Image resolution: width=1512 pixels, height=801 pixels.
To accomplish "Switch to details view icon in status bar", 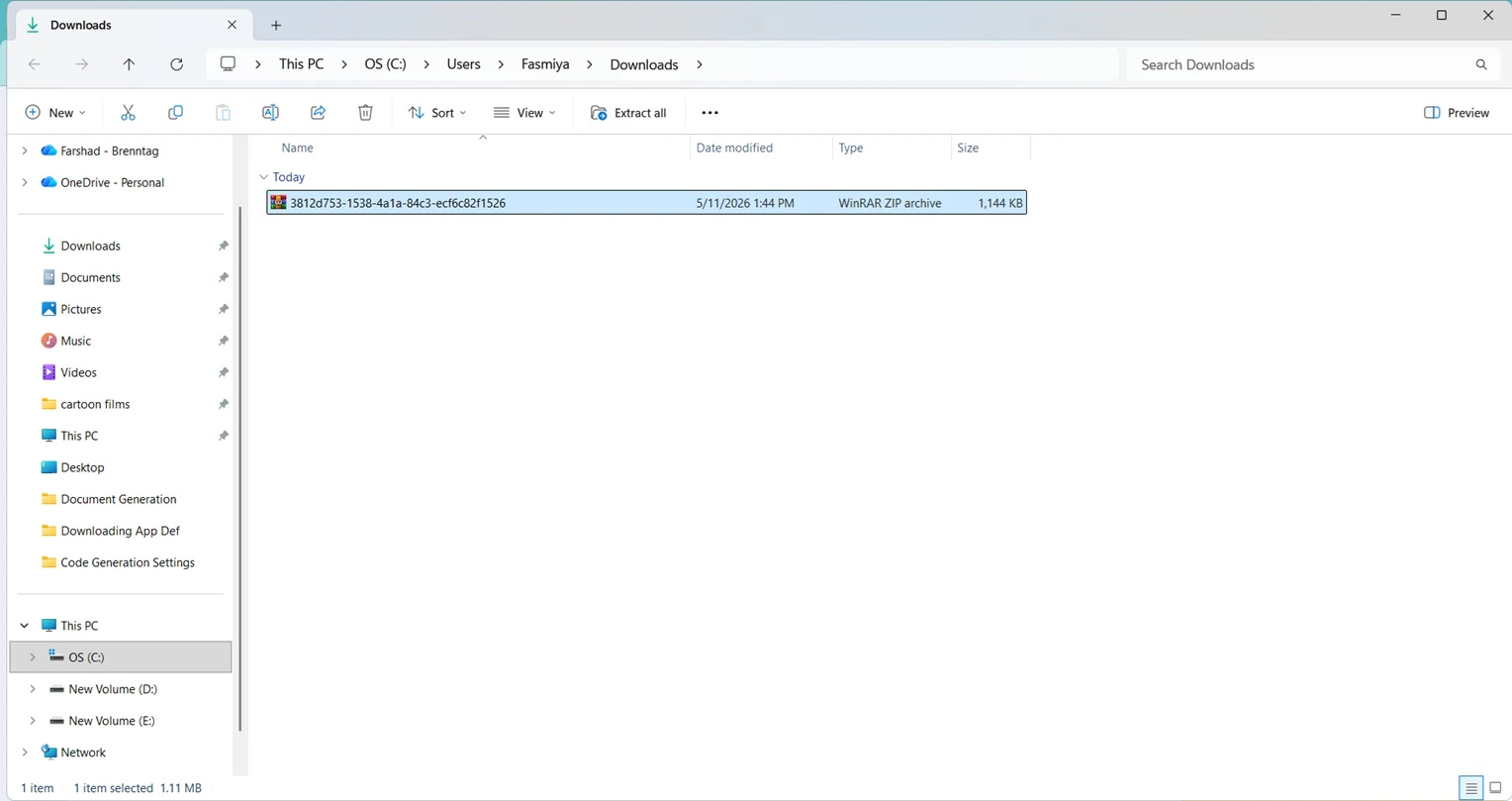I will 1471,788.
